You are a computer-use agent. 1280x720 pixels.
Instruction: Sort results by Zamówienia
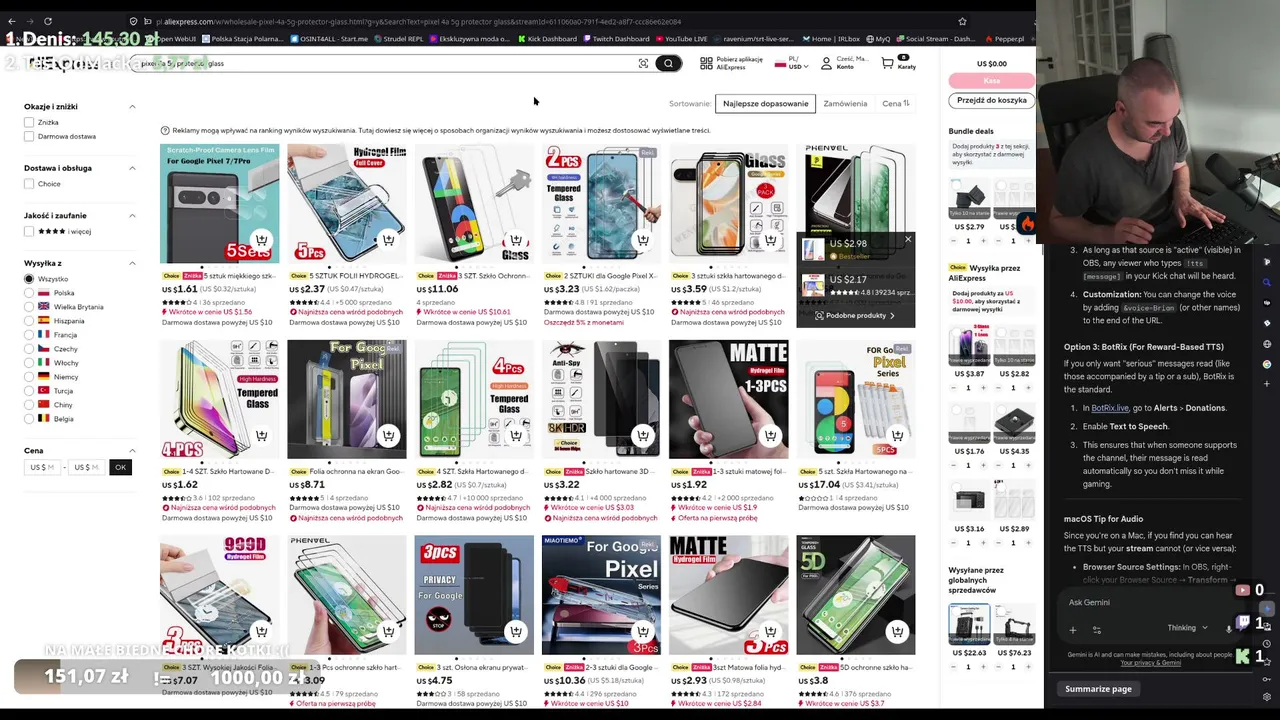click(x=845, y=103)
